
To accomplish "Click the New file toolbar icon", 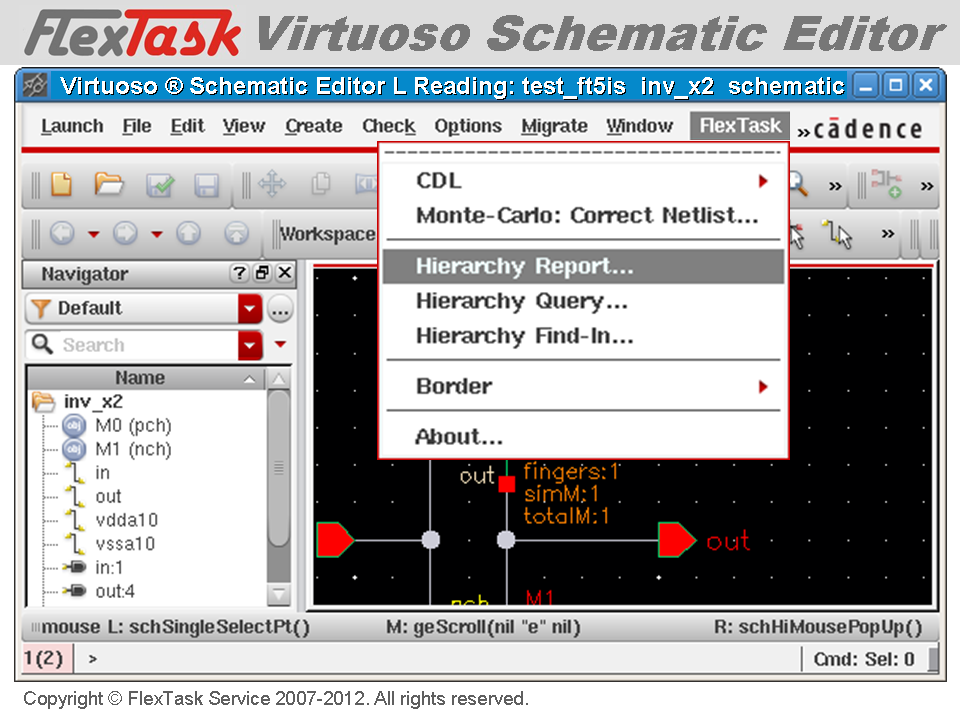I will [61, 184].
